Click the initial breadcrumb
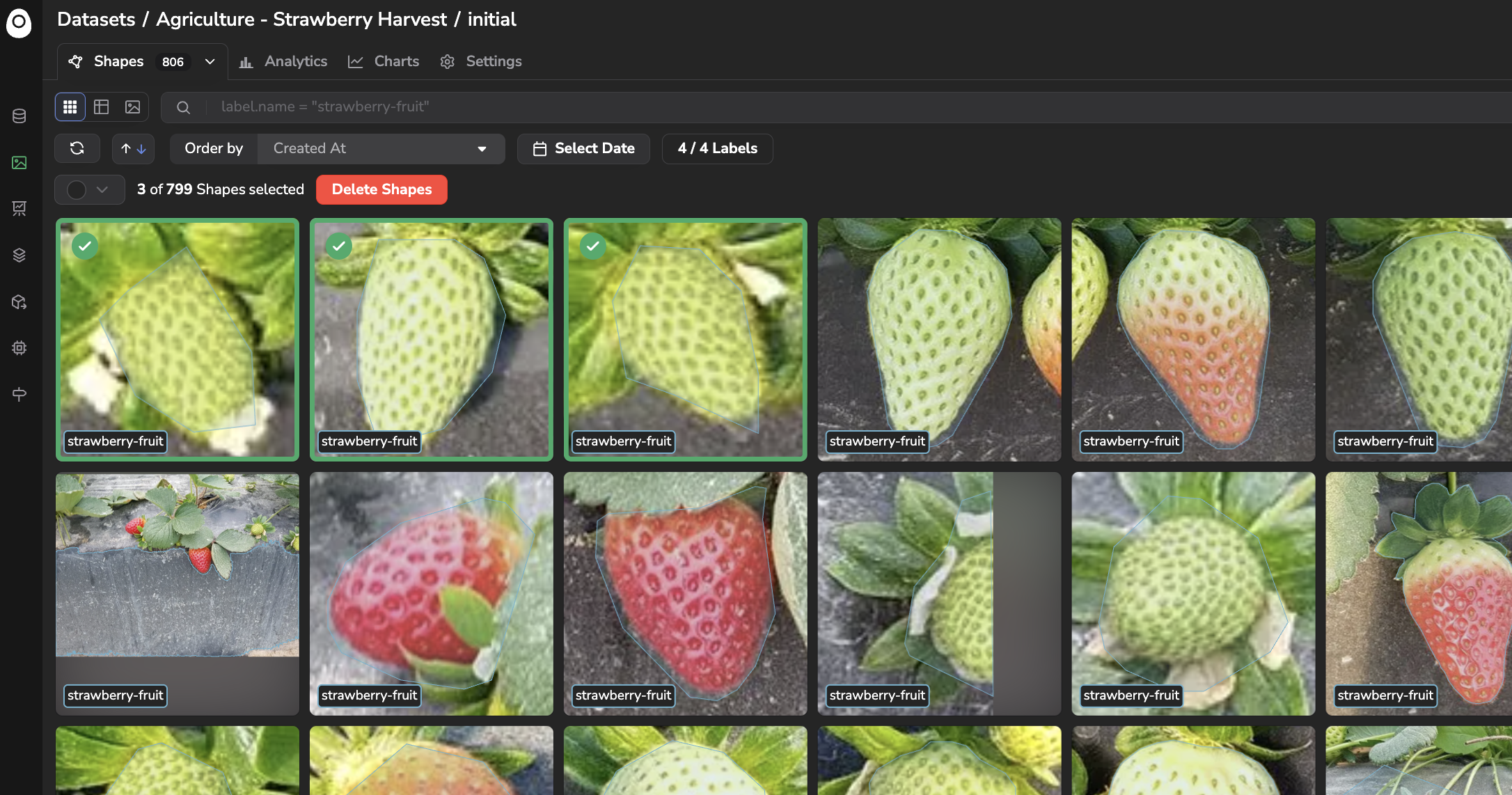 pos(491,19)
